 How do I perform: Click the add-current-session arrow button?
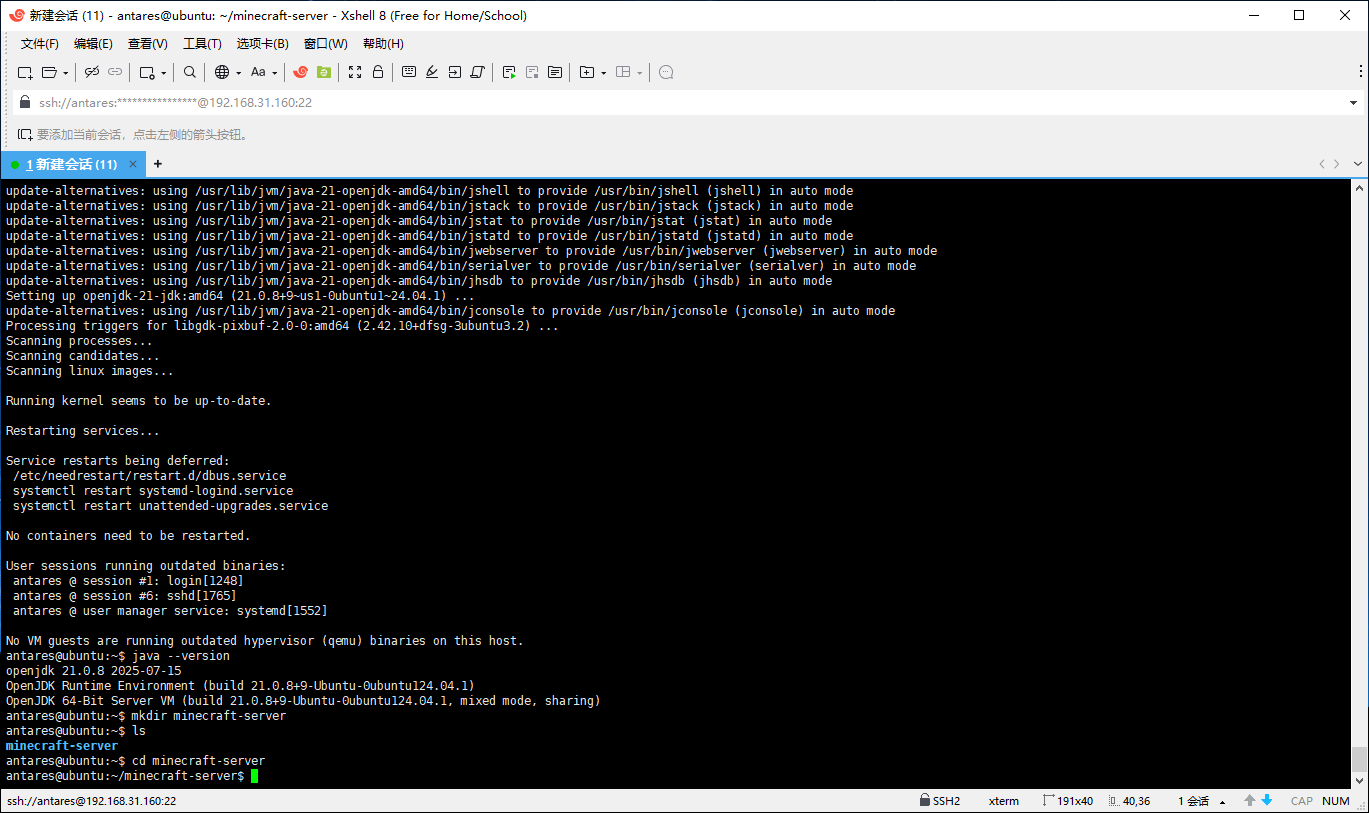click(x=24, y=134)
